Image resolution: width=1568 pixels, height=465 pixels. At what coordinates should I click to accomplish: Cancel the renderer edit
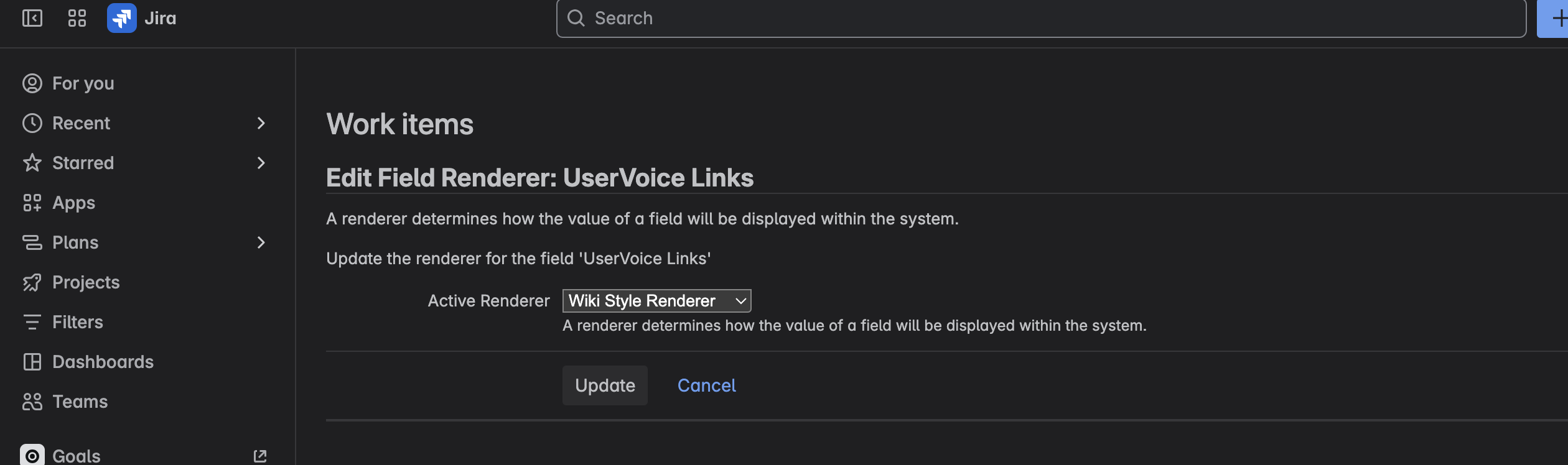706,385
